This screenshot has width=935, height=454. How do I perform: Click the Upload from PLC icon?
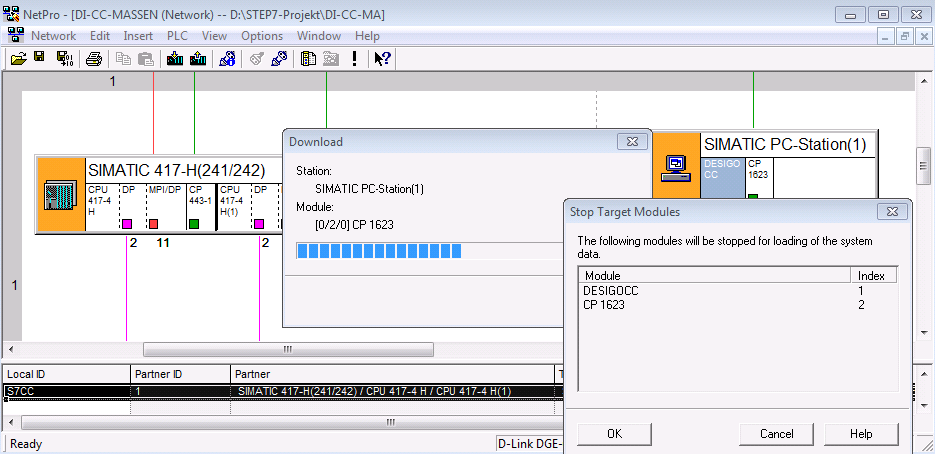[x=198, y=59]
